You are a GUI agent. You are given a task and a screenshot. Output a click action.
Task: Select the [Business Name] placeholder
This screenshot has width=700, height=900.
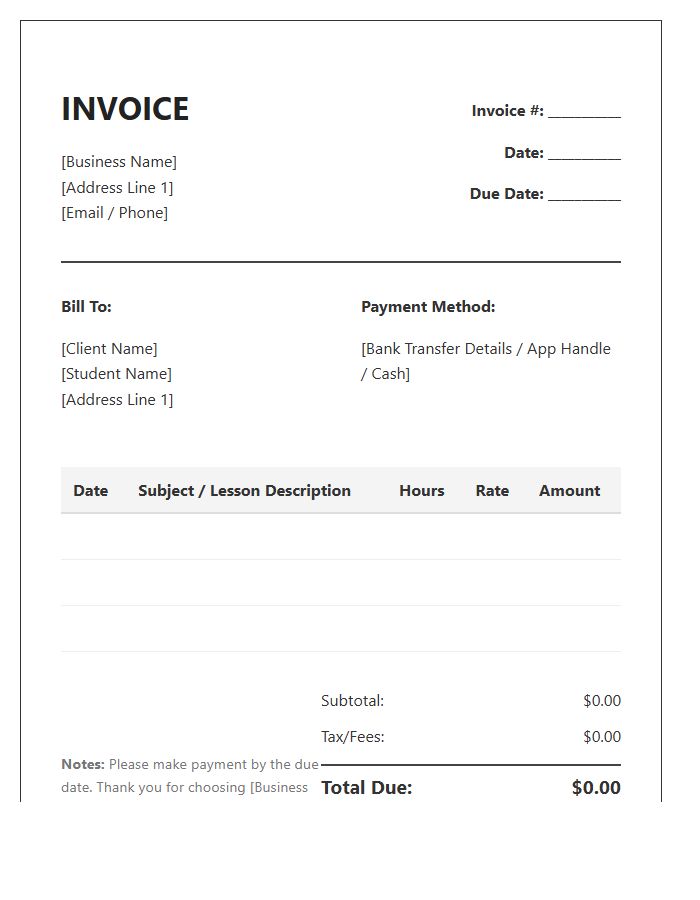(119, 162)
